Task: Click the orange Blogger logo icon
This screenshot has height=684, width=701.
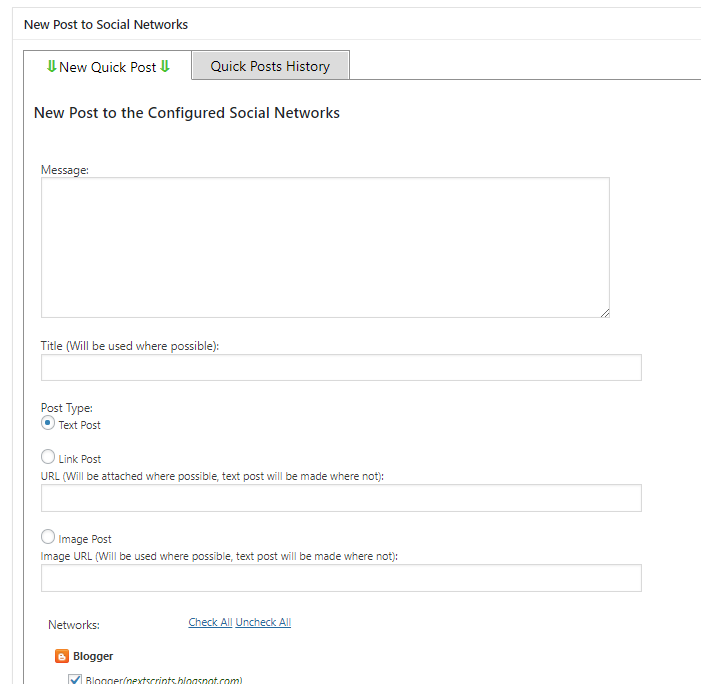Action: tap(62, 657)
